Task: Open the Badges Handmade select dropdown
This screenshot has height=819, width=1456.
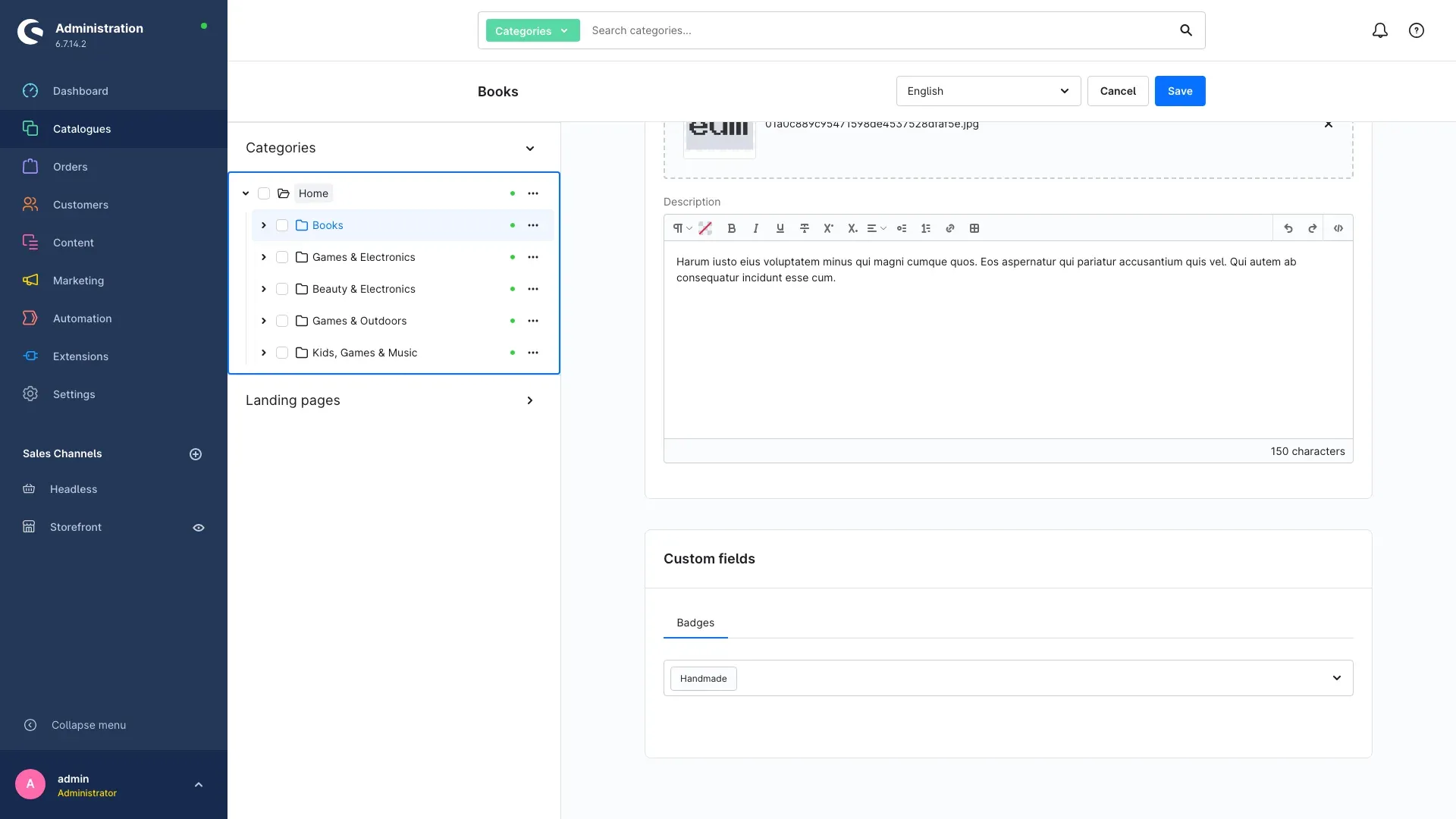Action: (1008, 678)
